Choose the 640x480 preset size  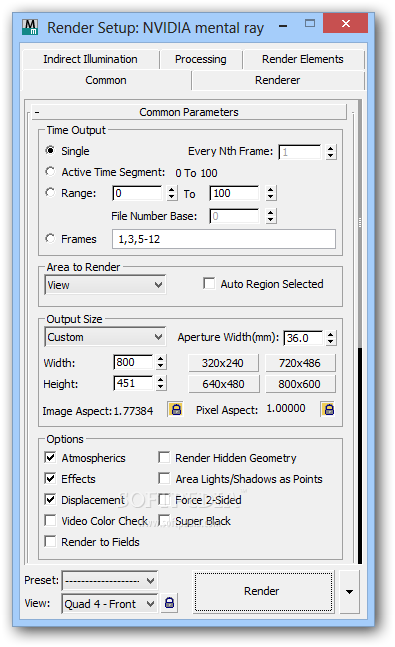point(223,384)
